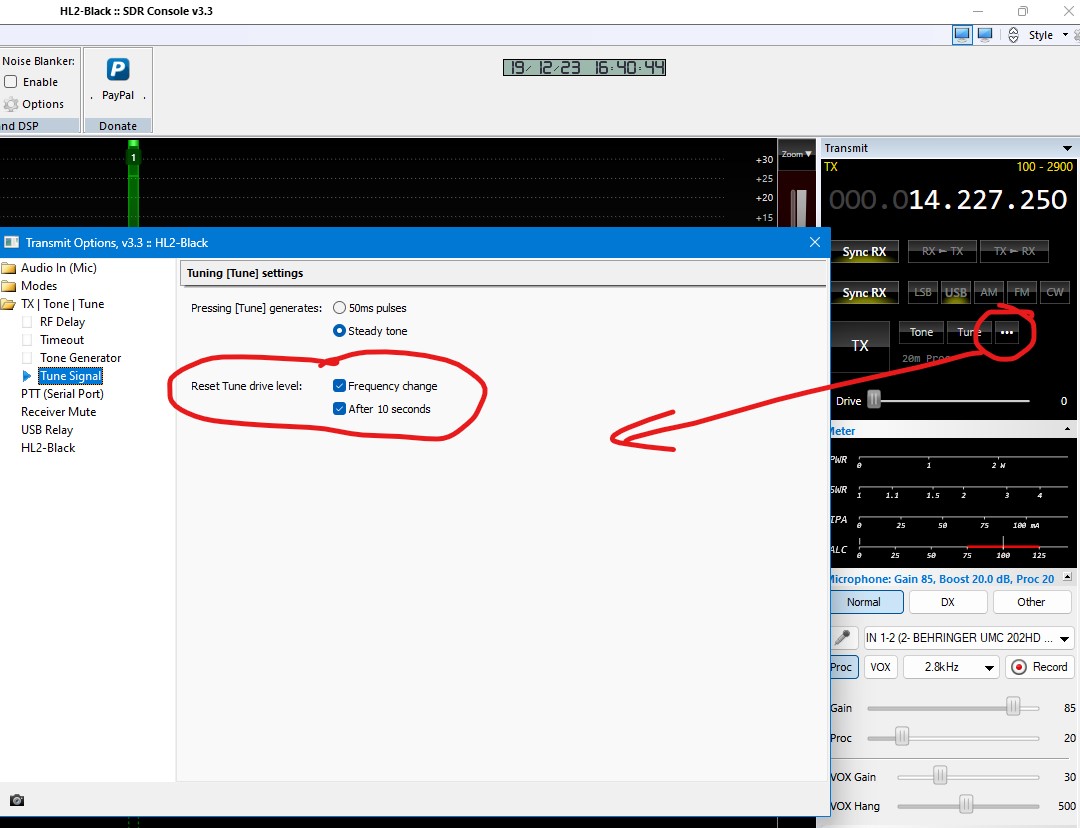
Task: Open the Zoom dropdown on the spectrum
Action: click(797, 154)
